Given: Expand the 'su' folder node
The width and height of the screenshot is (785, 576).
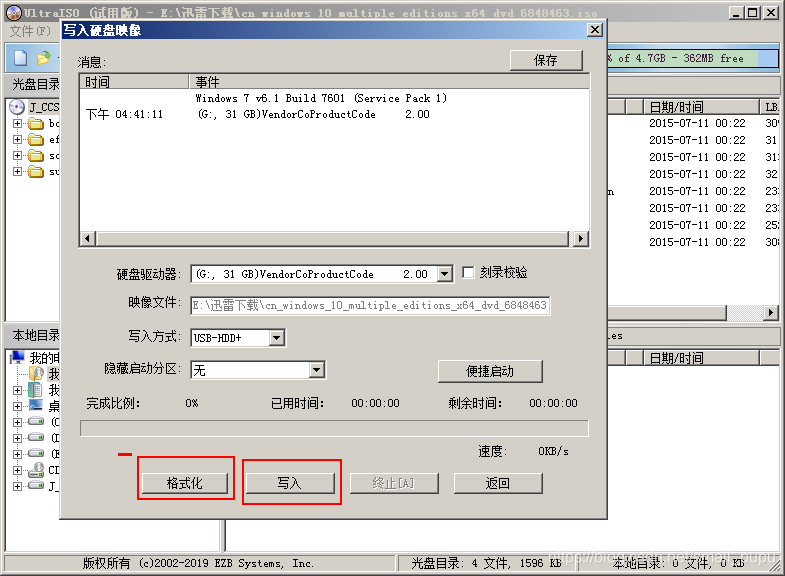Looking at the screenshot, I should [18, 171].
